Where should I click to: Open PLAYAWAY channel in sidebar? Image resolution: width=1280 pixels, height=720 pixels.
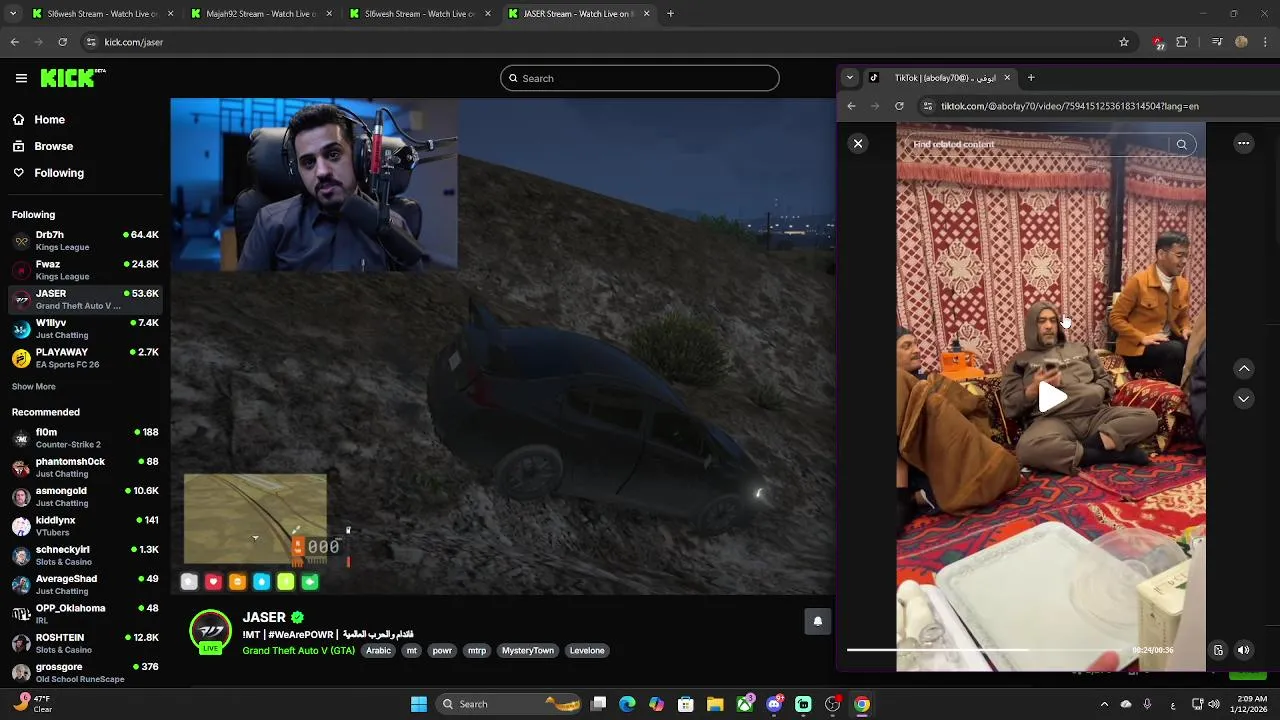(x=85, y=358)
